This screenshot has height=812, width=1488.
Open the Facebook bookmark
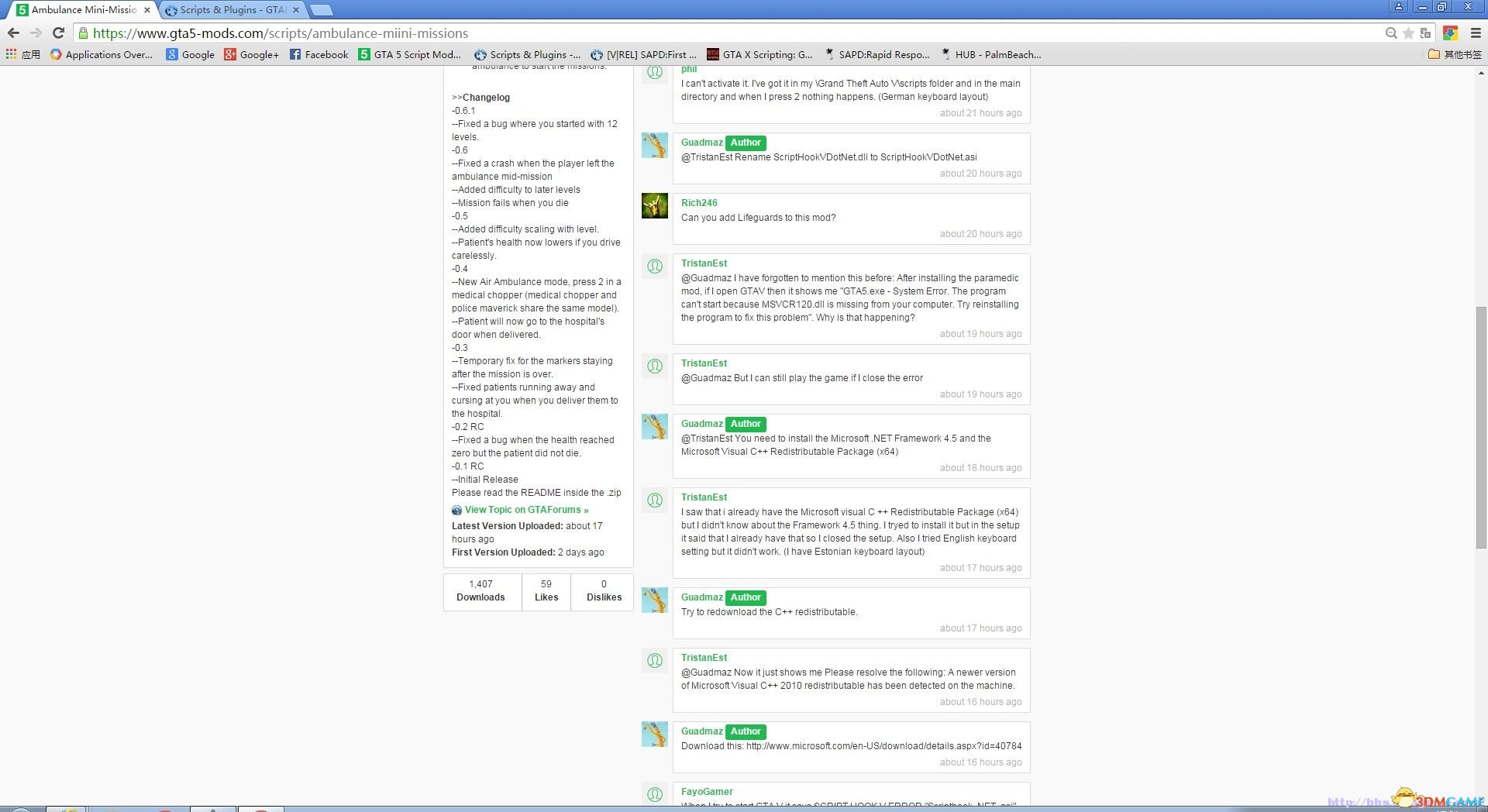(319, 54)
